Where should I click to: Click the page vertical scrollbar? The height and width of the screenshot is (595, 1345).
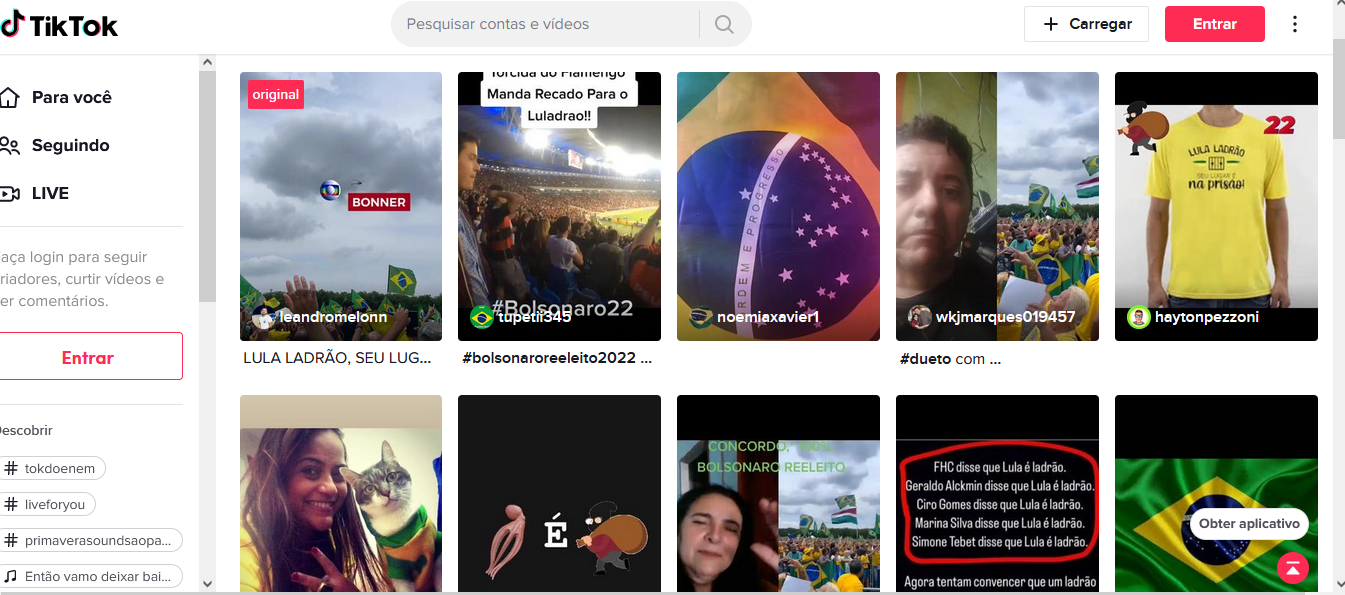click(x=1338, y=88)
